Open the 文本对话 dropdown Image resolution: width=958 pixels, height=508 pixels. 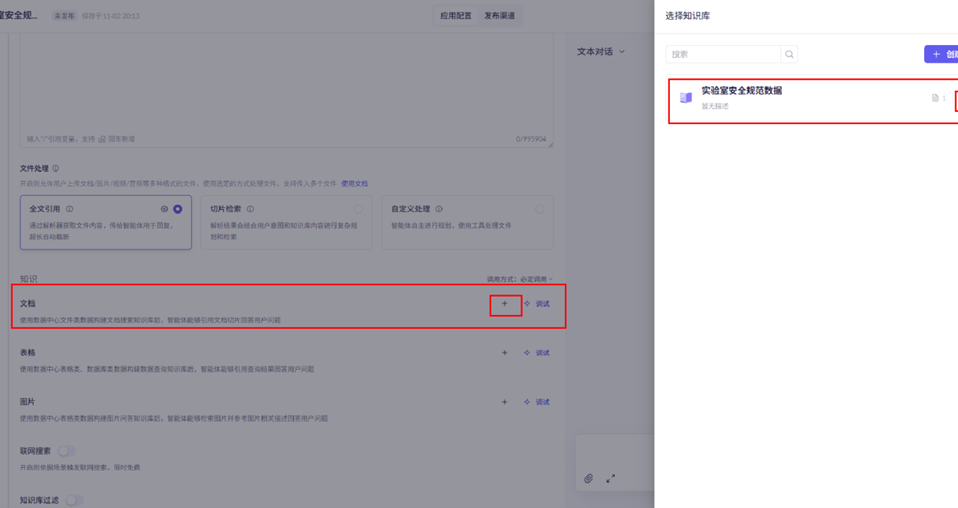coord(601,52)
